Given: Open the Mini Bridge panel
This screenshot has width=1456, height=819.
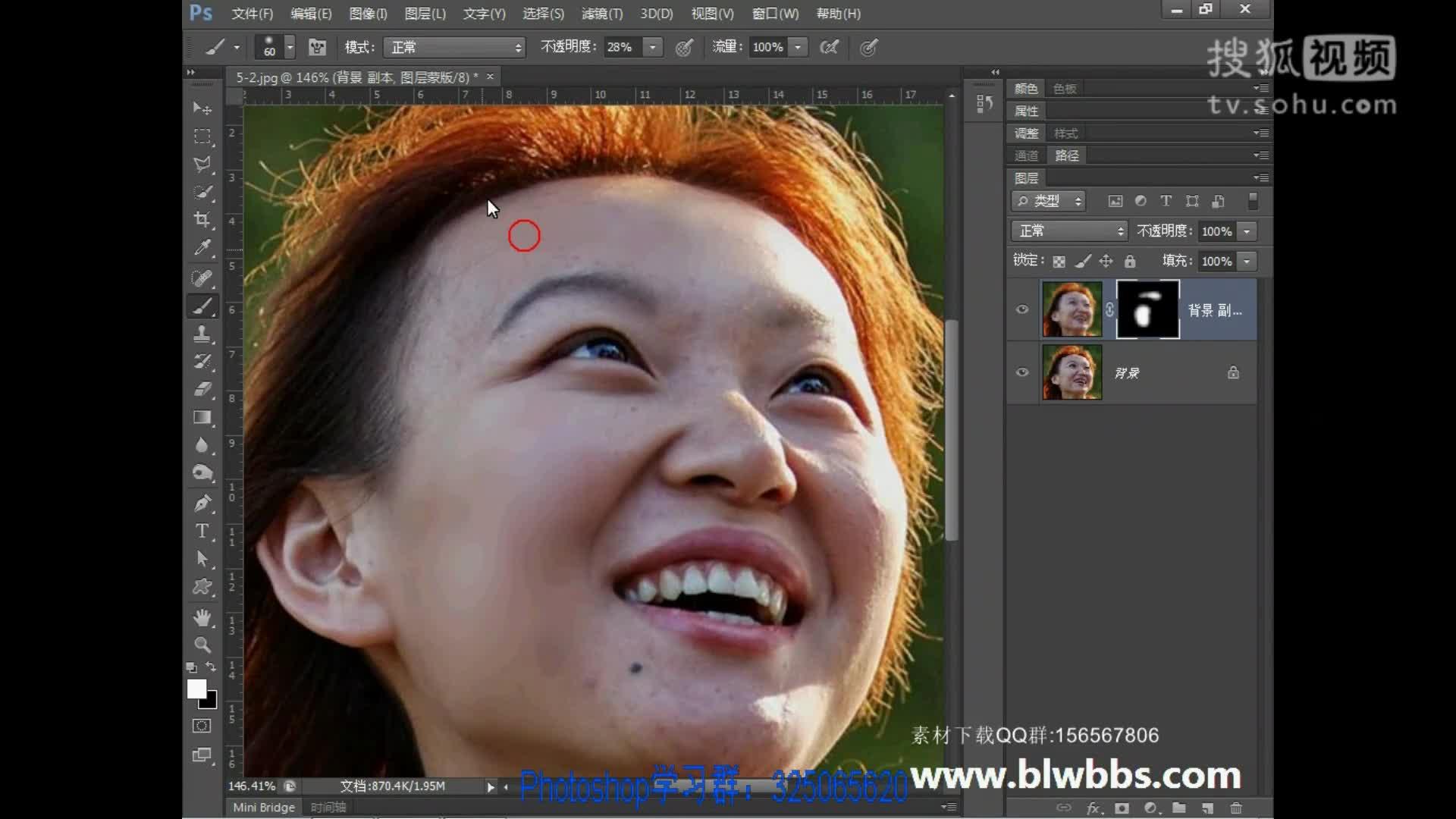Looking at the screenshot, I should coord(263,807).
